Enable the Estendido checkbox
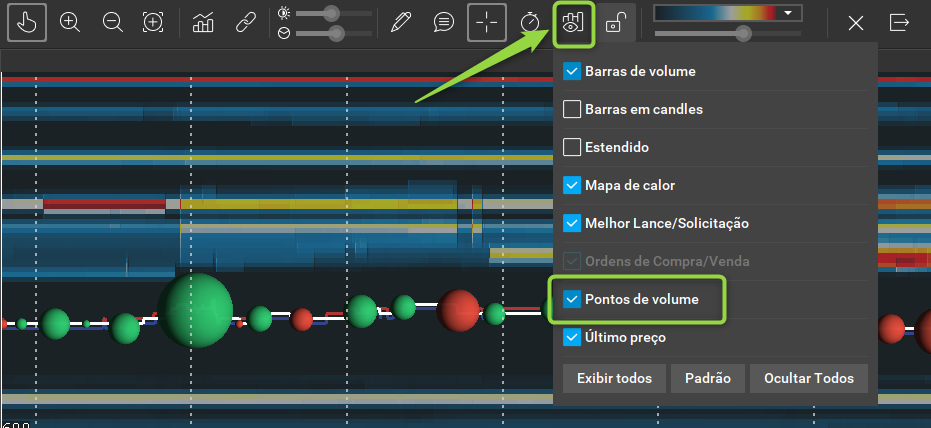The image size is (931, 428). pyautogui.click(x=572, y=147)
